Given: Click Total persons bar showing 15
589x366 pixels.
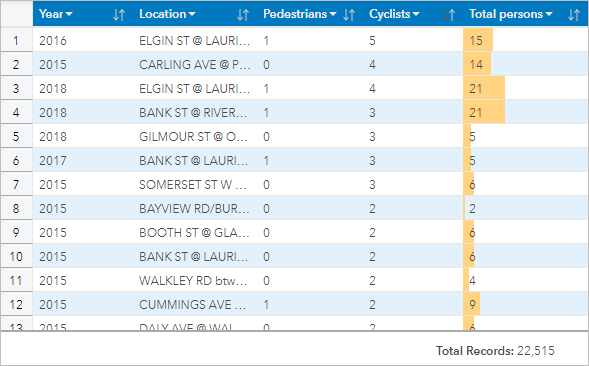Looking at the screenshot, I should pos(478,40).
